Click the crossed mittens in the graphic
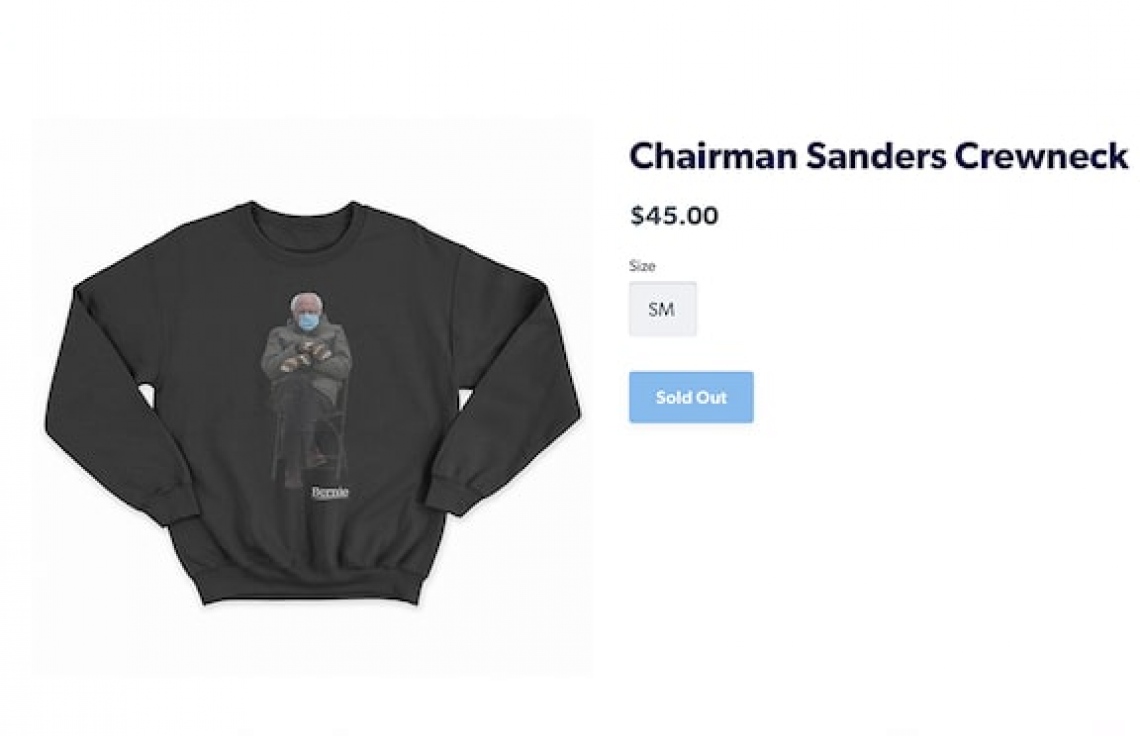Viewport: 1140px width, 736px height. coord(306,356)
